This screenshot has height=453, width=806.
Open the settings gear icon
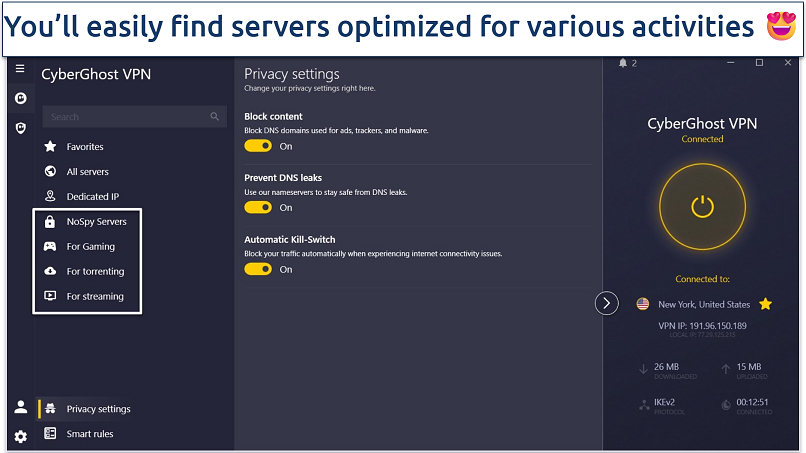(21, 437)
